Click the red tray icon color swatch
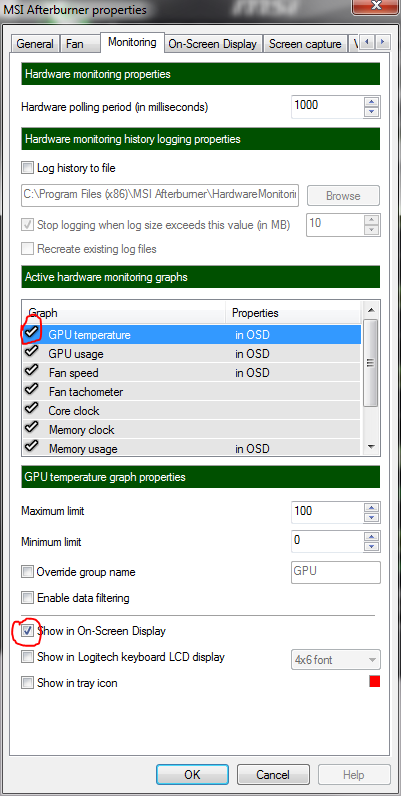Screen dimensions: 401x796 click(x=375, y=681)
